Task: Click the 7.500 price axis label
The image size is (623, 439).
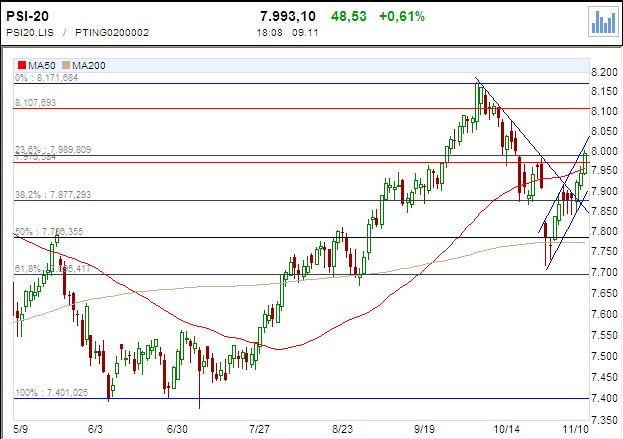Action: [604, 356]
